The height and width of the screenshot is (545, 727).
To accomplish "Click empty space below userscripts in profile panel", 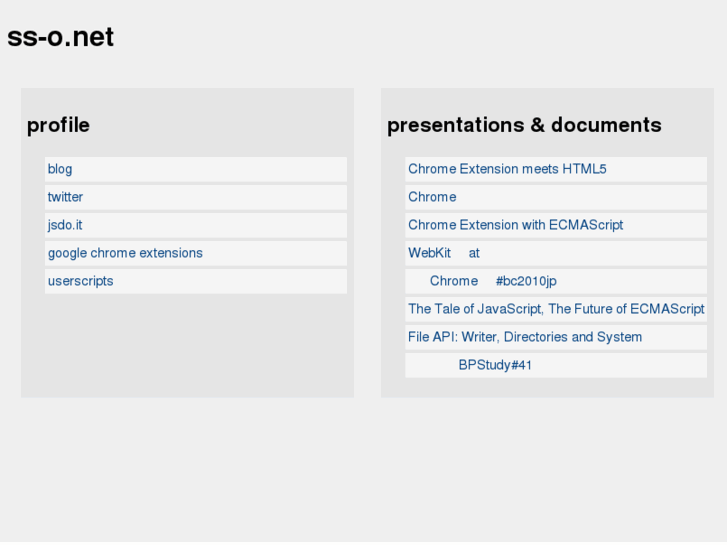I will pos(187,345).
